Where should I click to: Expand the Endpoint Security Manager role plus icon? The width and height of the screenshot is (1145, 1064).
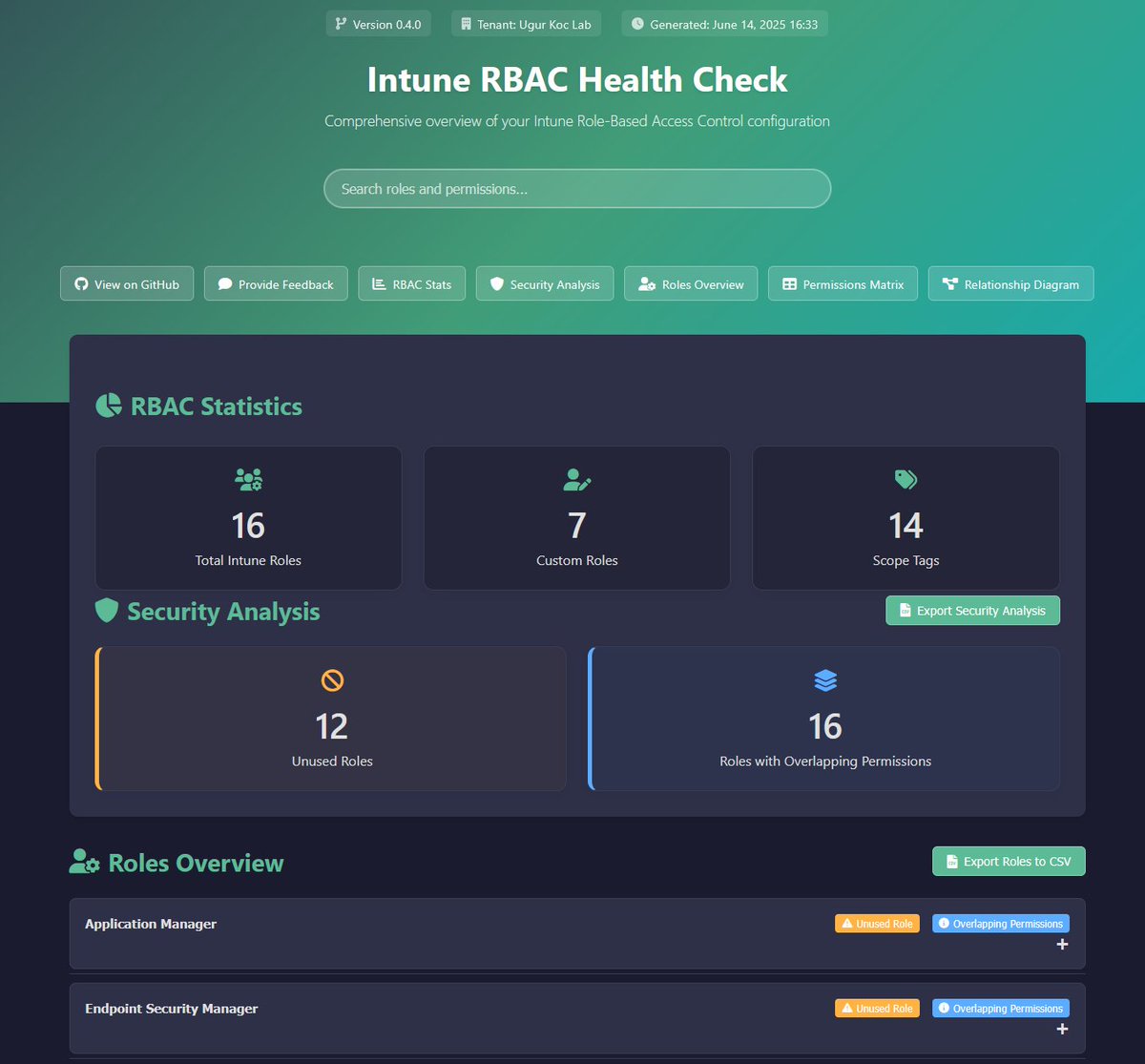coord(1062,1030)
